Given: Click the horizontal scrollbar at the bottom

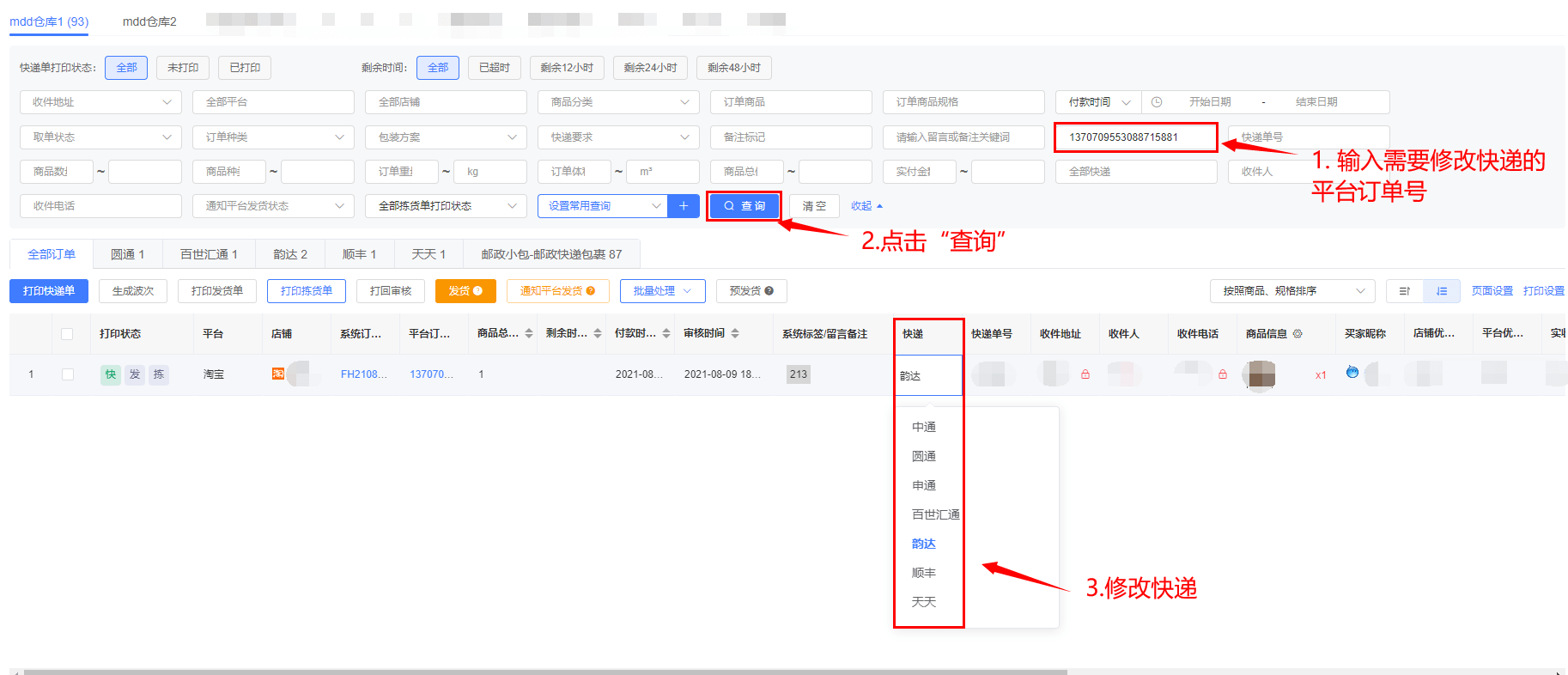Looking at the screenshot, I should pos(545,672).
